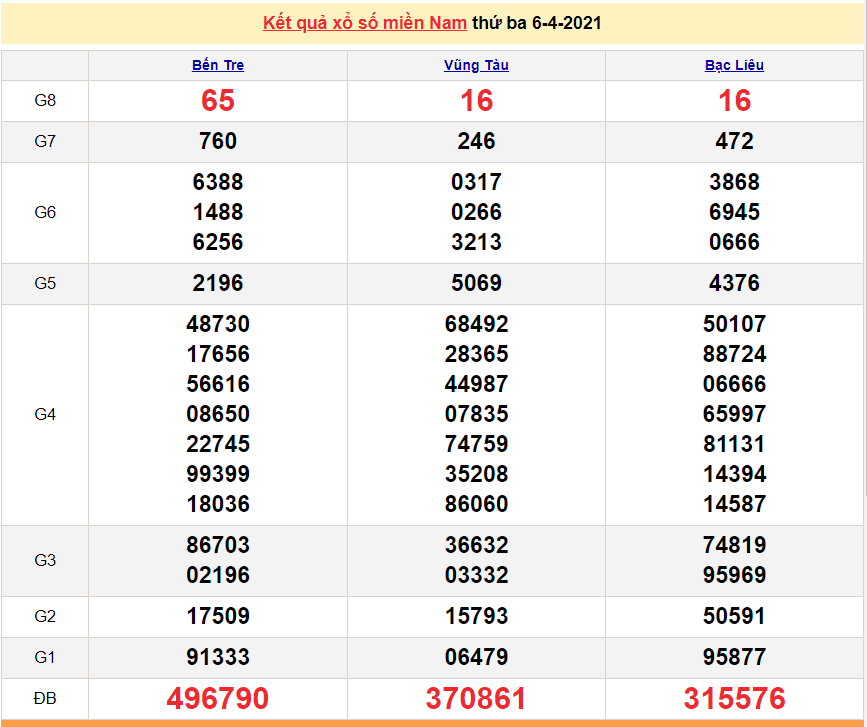The image size is (867, 727).
Task: Select Bến Tre G8 number 65
Action: pyautogui.click(x=218, y=101)
